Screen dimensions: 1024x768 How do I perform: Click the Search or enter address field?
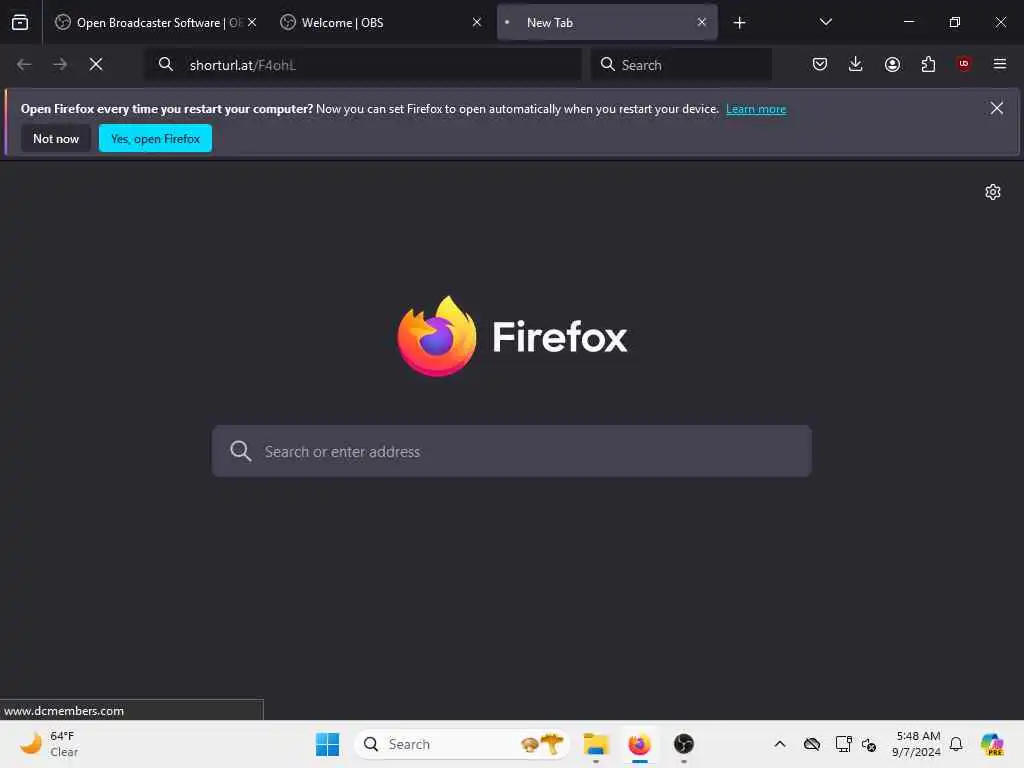click(512, 451)
